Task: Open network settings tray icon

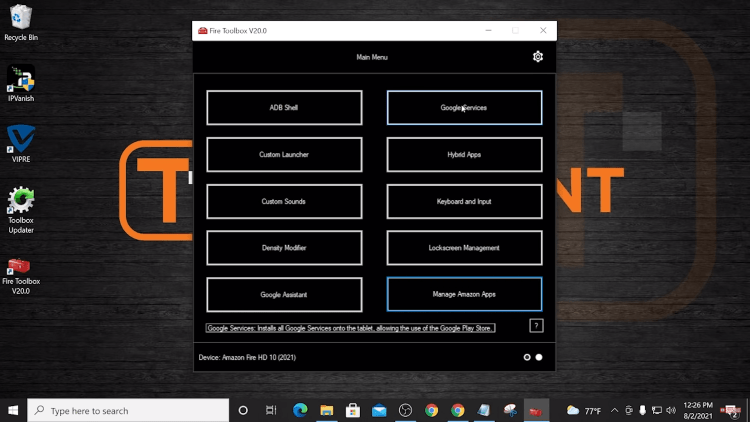Action: click(x=657, y=411)
